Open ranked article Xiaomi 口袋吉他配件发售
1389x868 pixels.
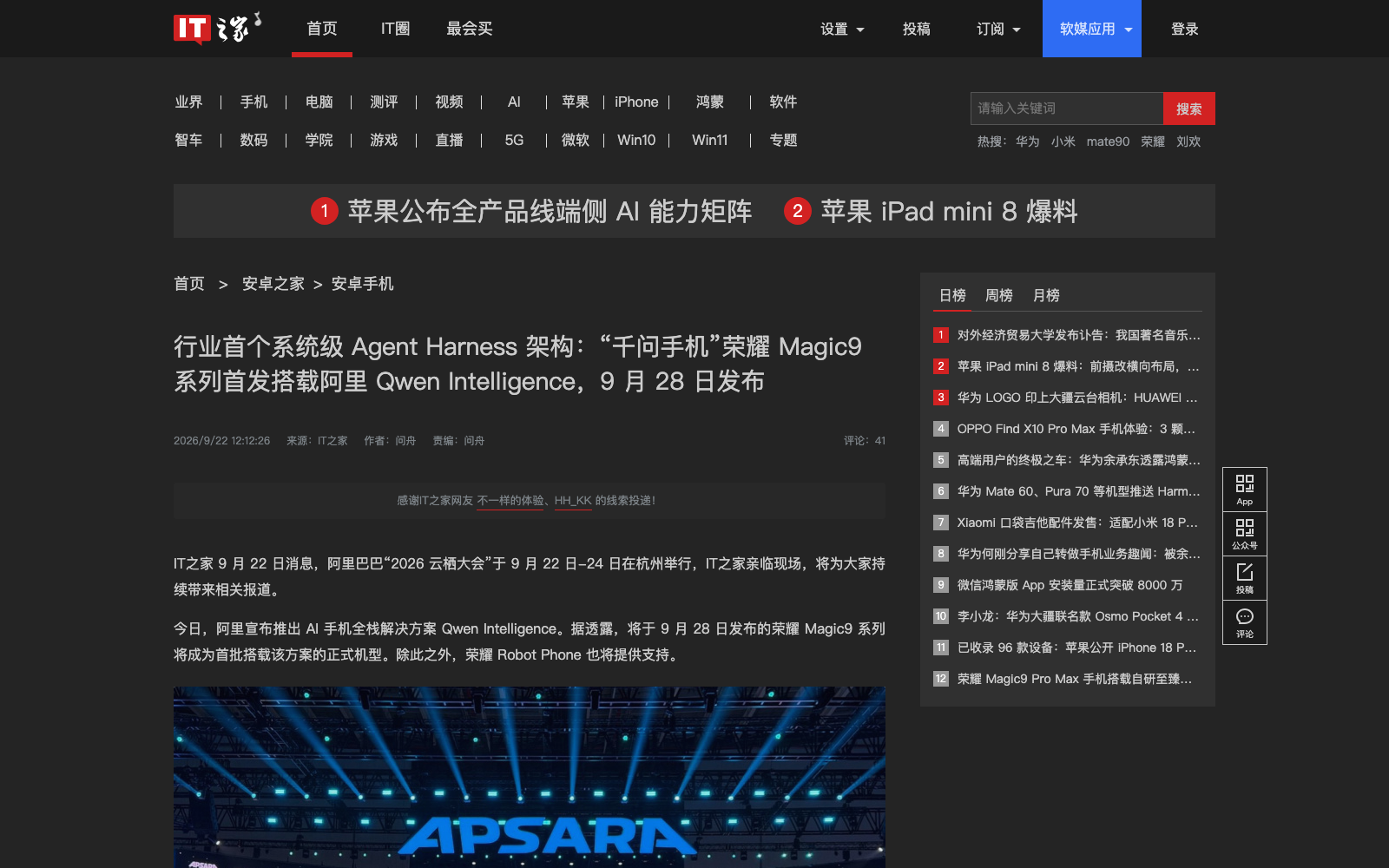coord(1077,523)
